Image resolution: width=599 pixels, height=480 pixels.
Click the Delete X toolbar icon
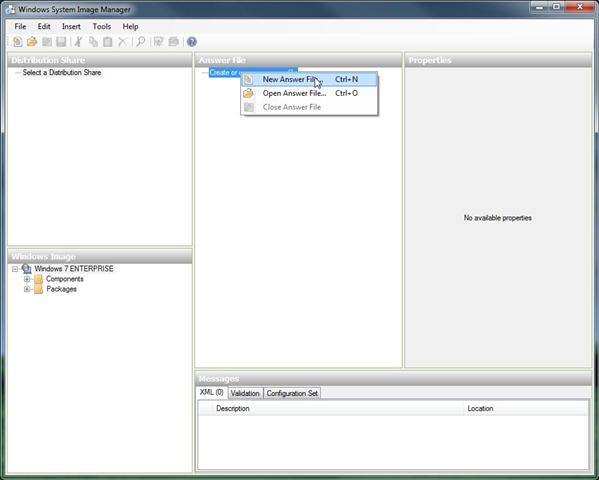122,42
